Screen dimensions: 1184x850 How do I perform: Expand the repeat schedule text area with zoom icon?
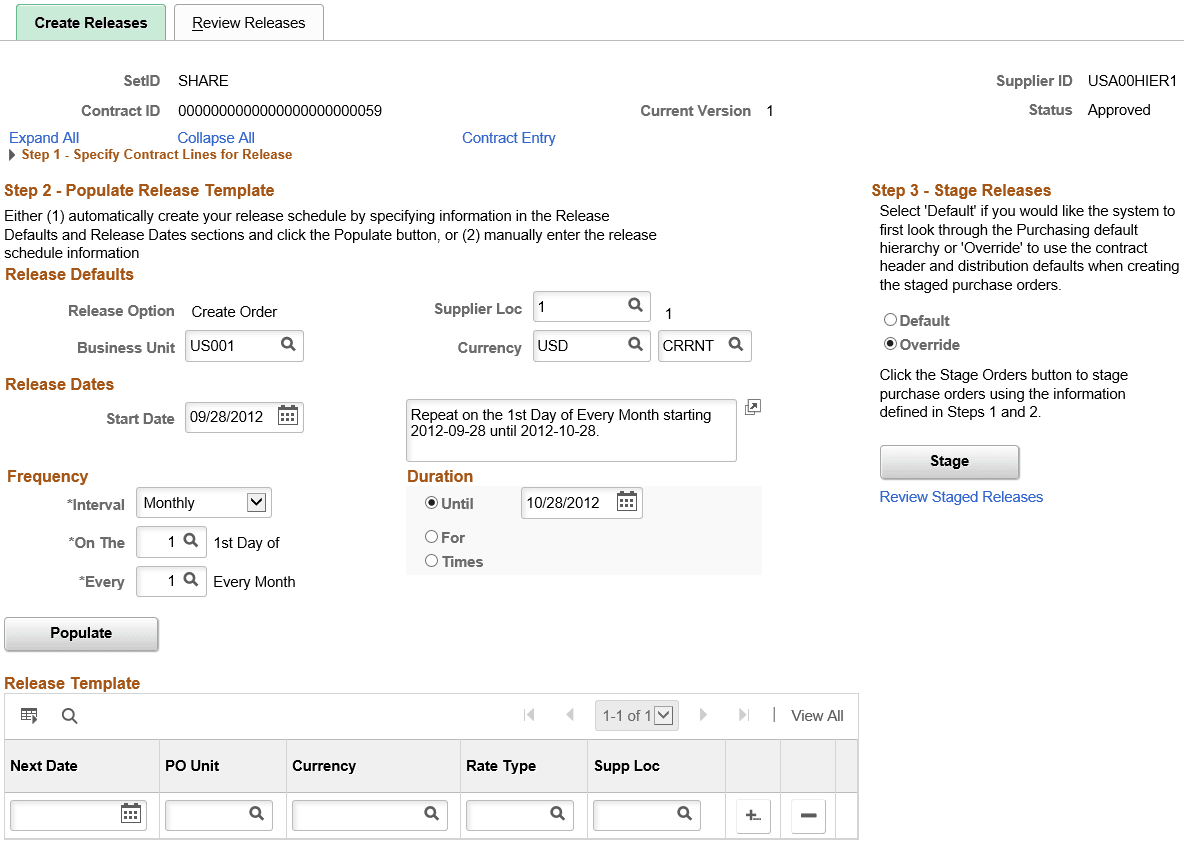pos(752,407)
